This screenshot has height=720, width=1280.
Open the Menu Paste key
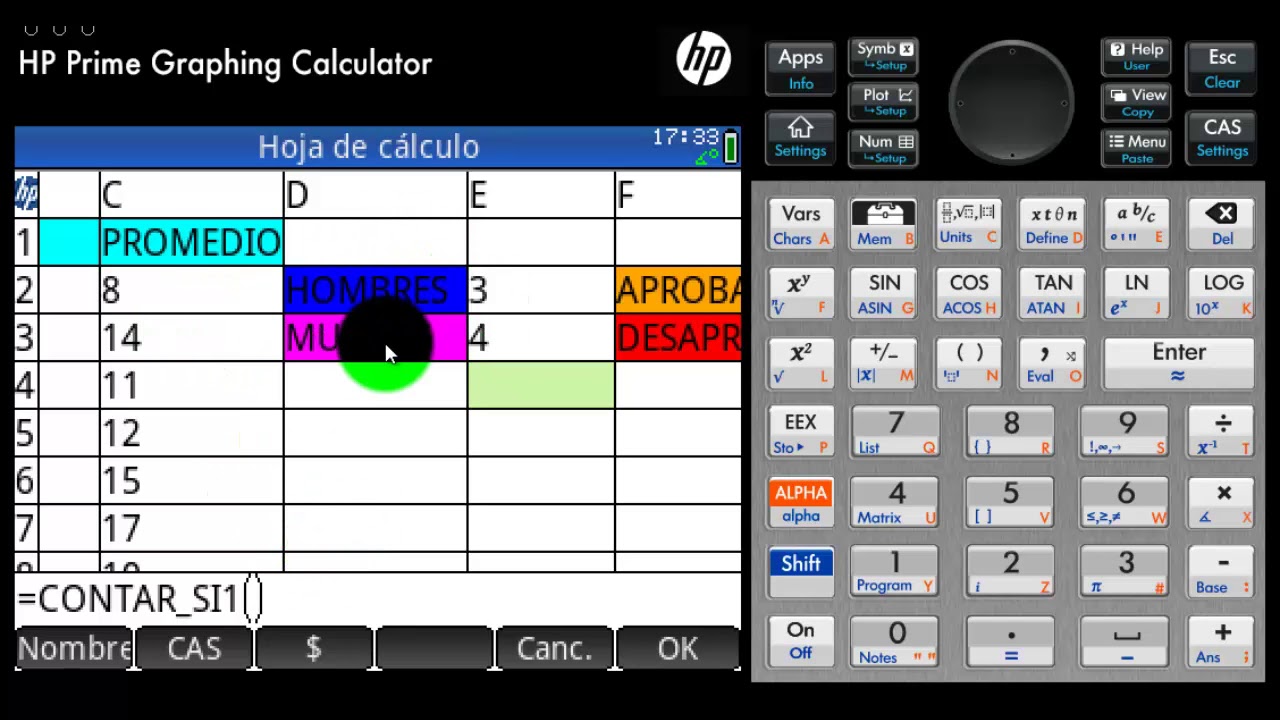(x=1136, y=148)
